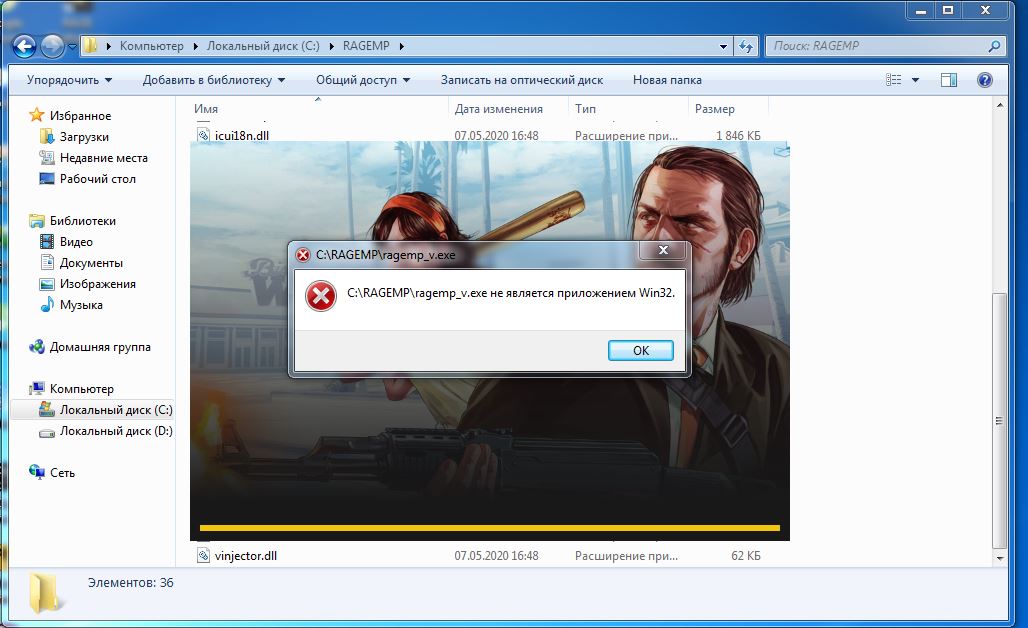Viewport: 1028px width, 628px height.
Task: Click the star icon beside Избранное
Action: 37,115
